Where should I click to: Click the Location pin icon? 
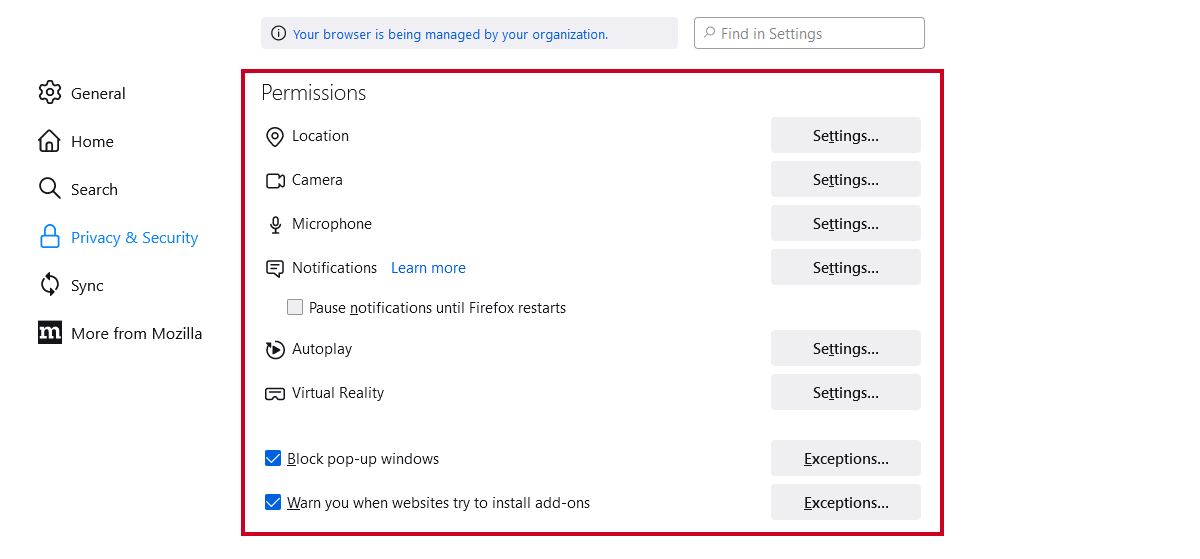(x=275, y=137)
